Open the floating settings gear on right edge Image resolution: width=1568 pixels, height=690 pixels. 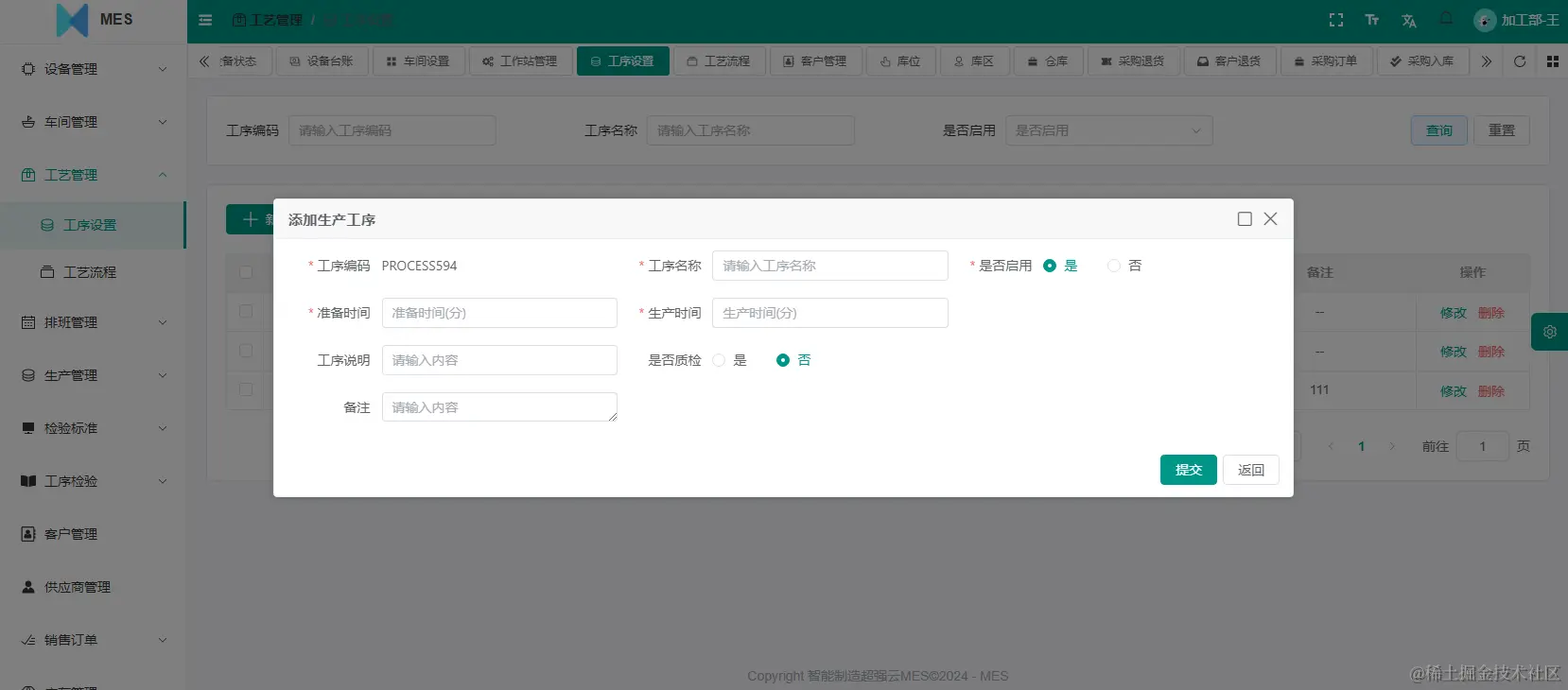[x=1549, y=332]
